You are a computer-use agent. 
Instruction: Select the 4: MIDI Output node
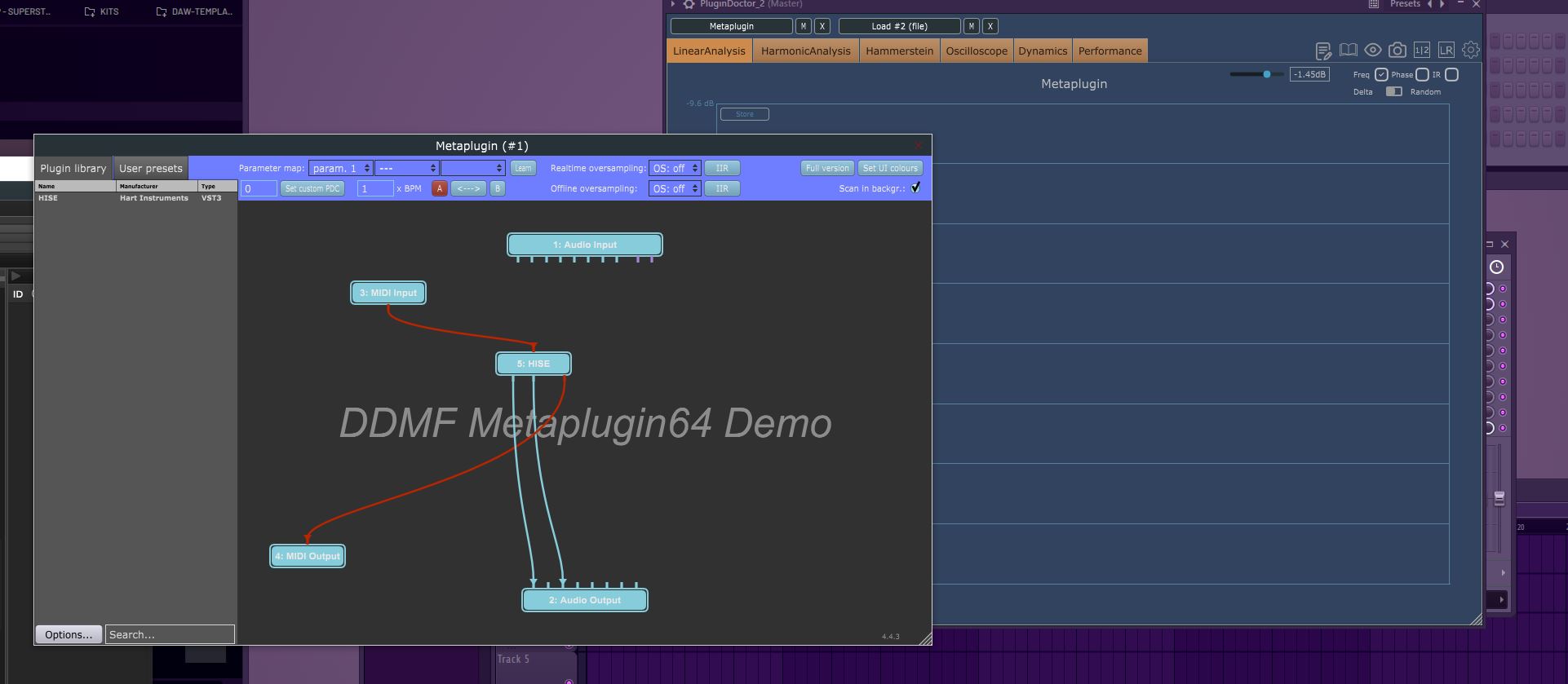307,556
